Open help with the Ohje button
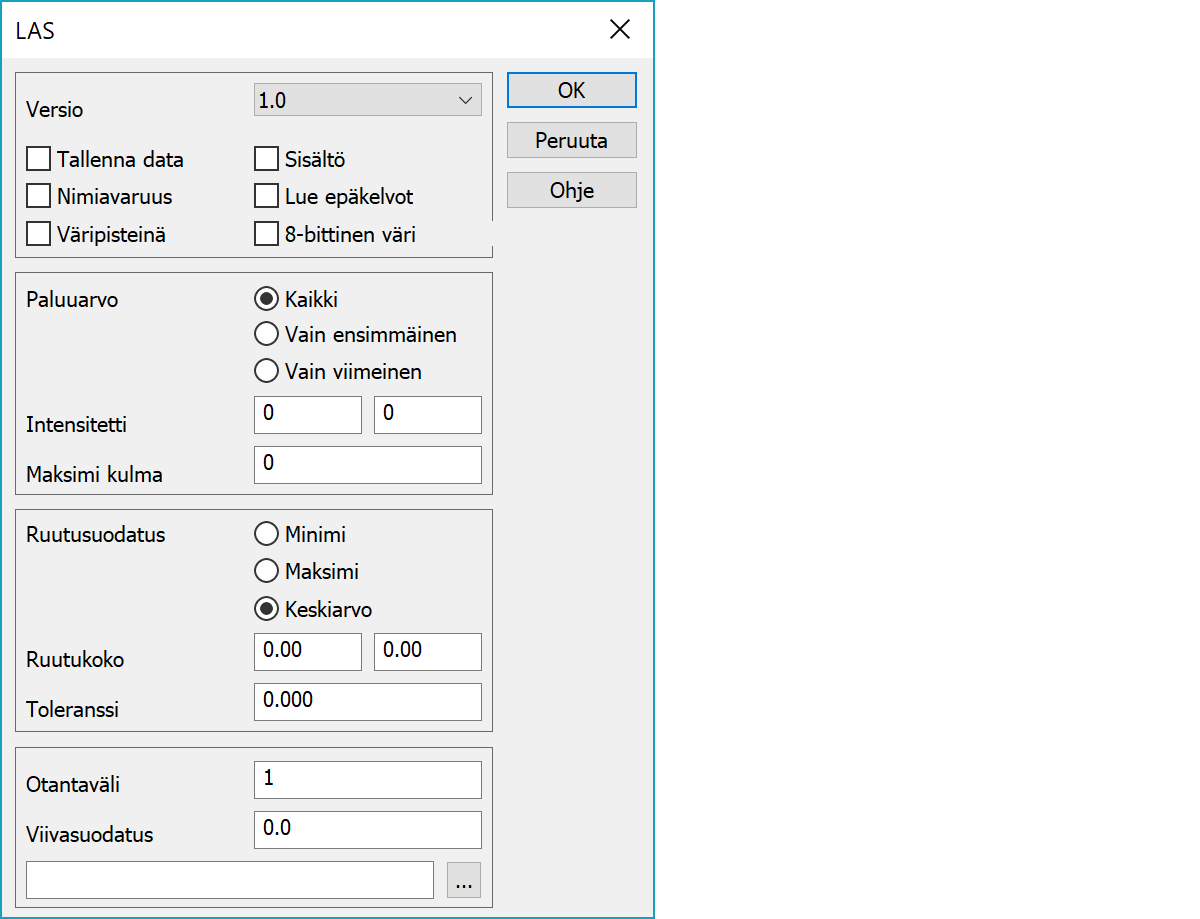 coord(571,190)
